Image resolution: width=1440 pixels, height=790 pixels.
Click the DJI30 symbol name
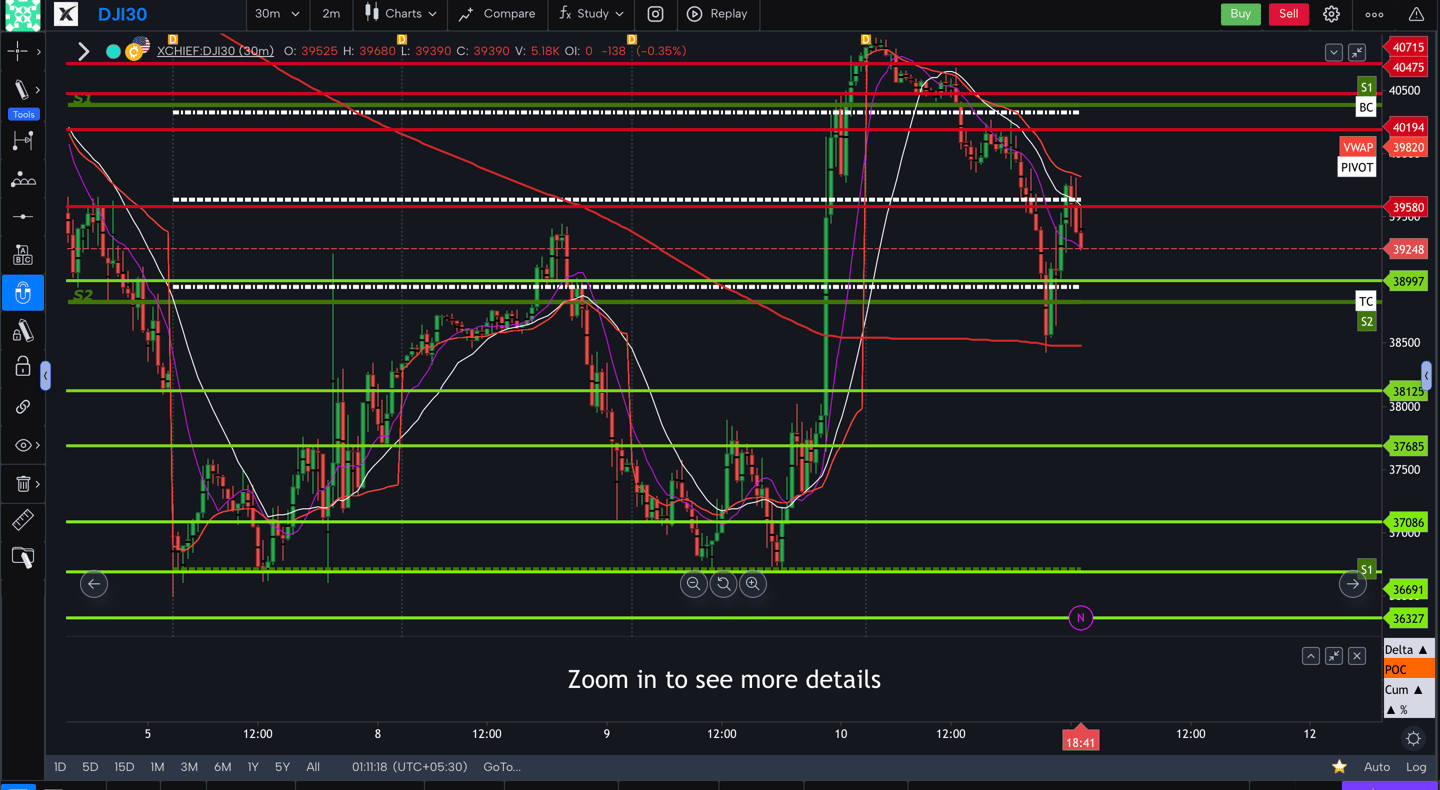(x=122, y=14)
